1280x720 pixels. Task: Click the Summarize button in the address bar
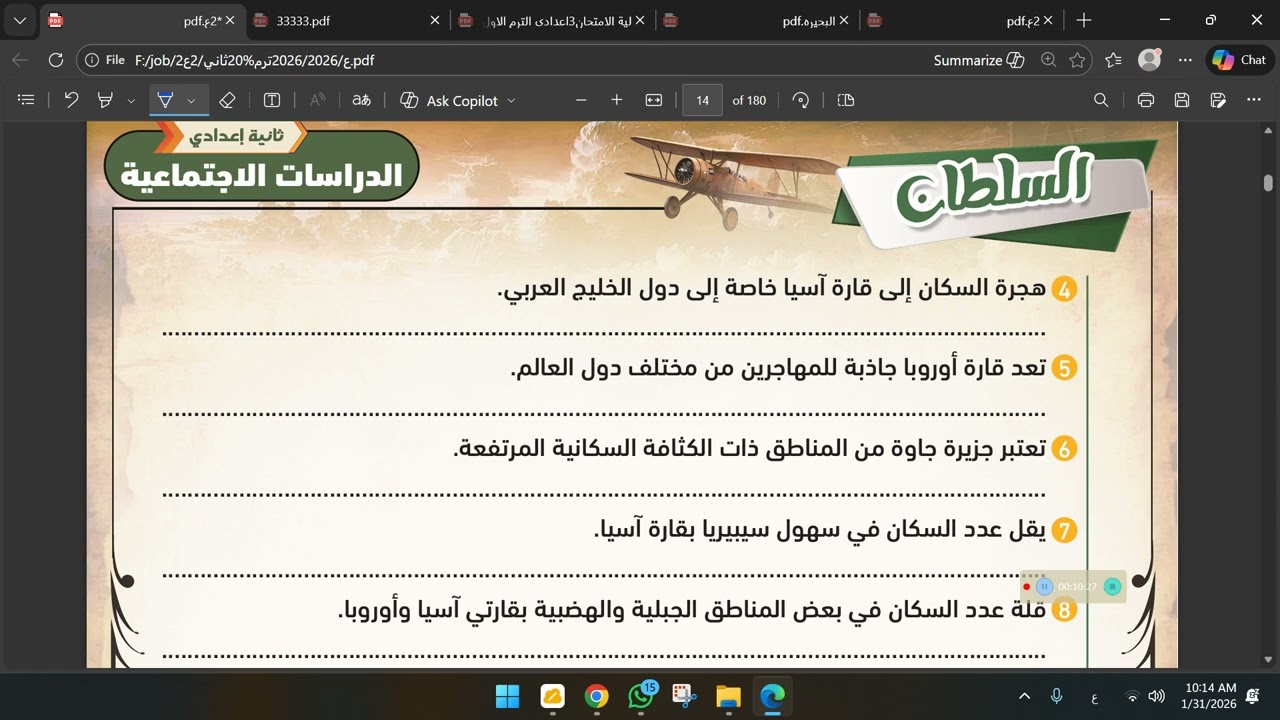979,60
